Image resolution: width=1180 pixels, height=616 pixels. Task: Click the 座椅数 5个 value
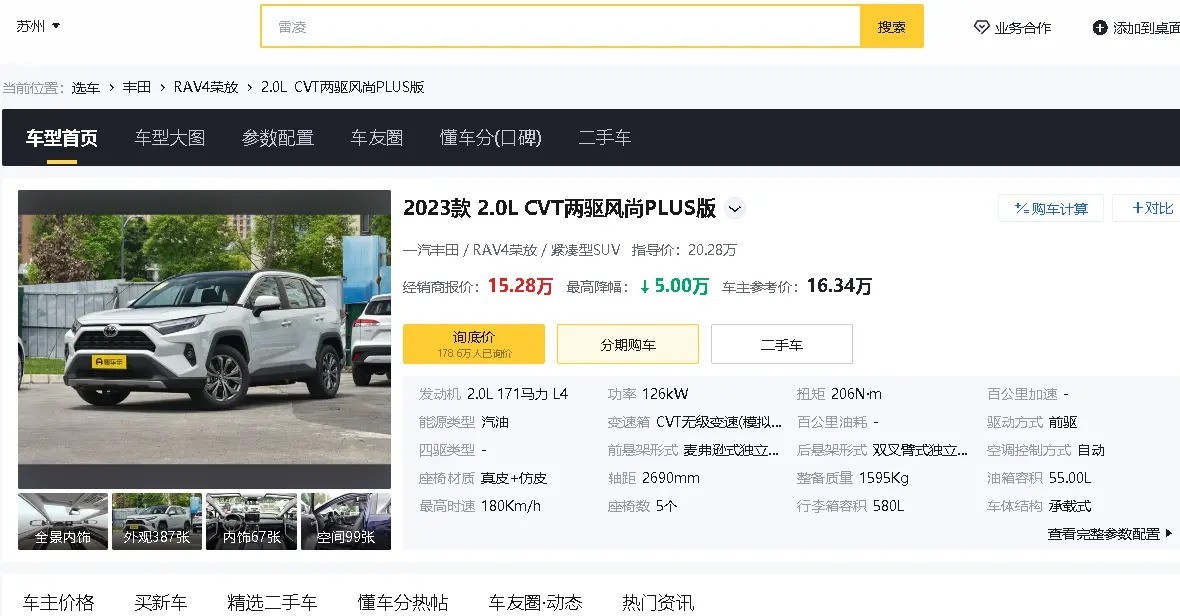[666, 506]
